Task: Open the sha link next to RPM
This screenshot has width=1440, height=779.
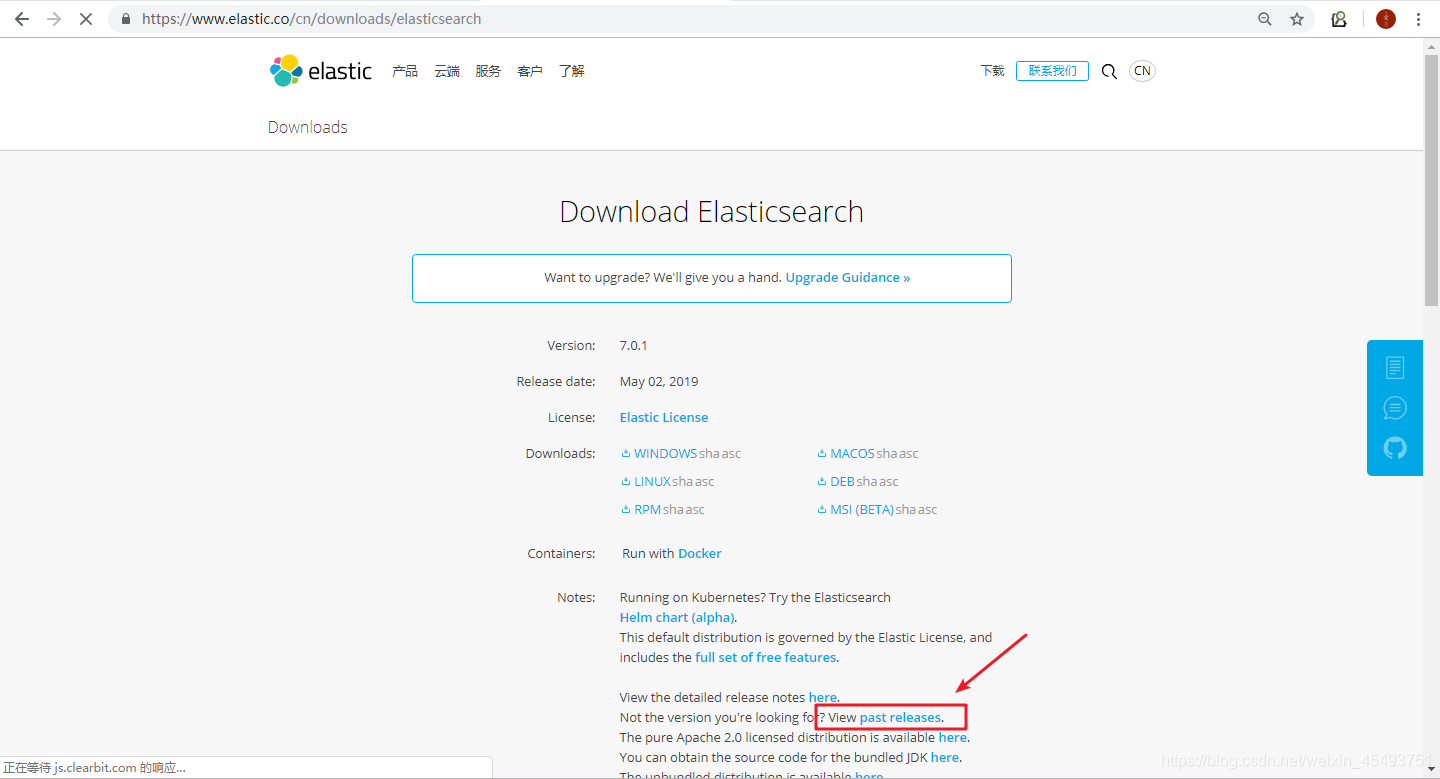Action: (x=673, y=510)
